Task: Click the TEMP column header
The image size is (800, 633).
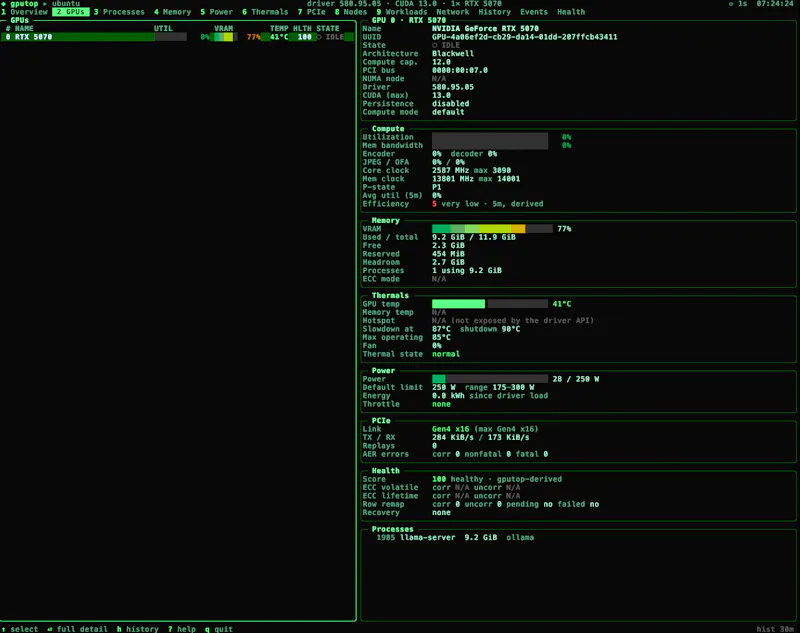Action: pos(279,29)
